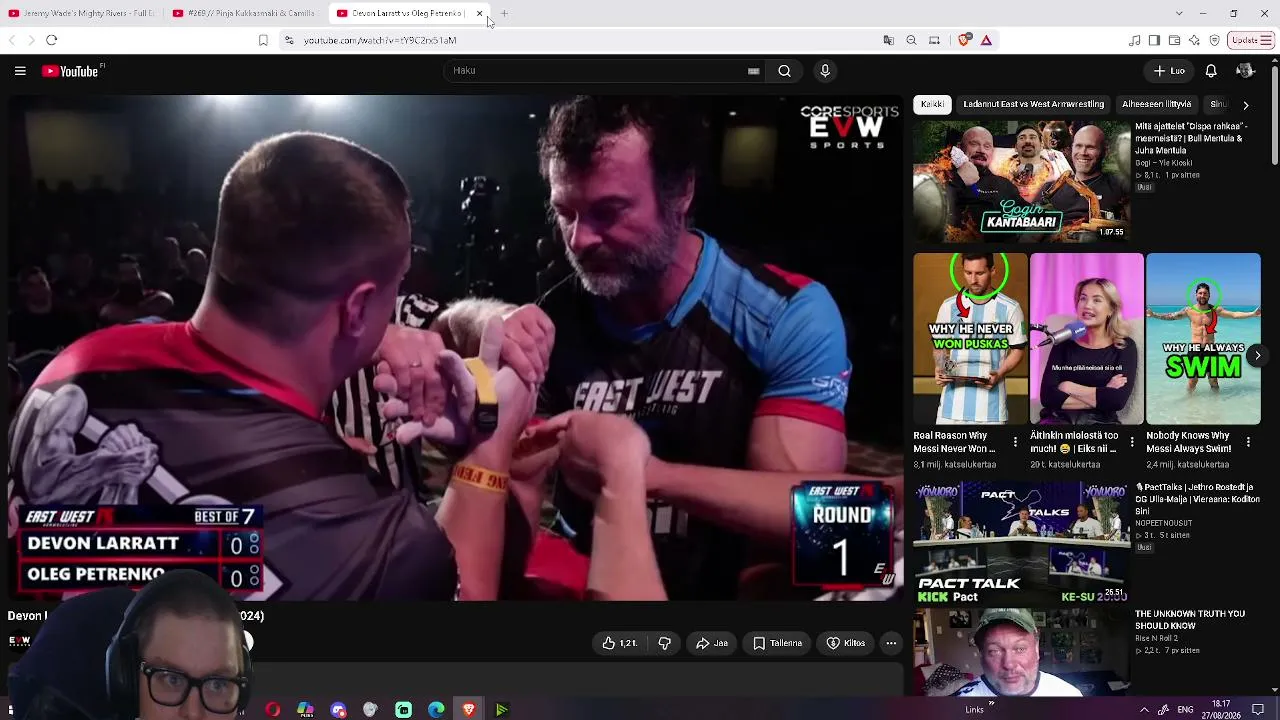Open YouTube notifications bell

1211,71
